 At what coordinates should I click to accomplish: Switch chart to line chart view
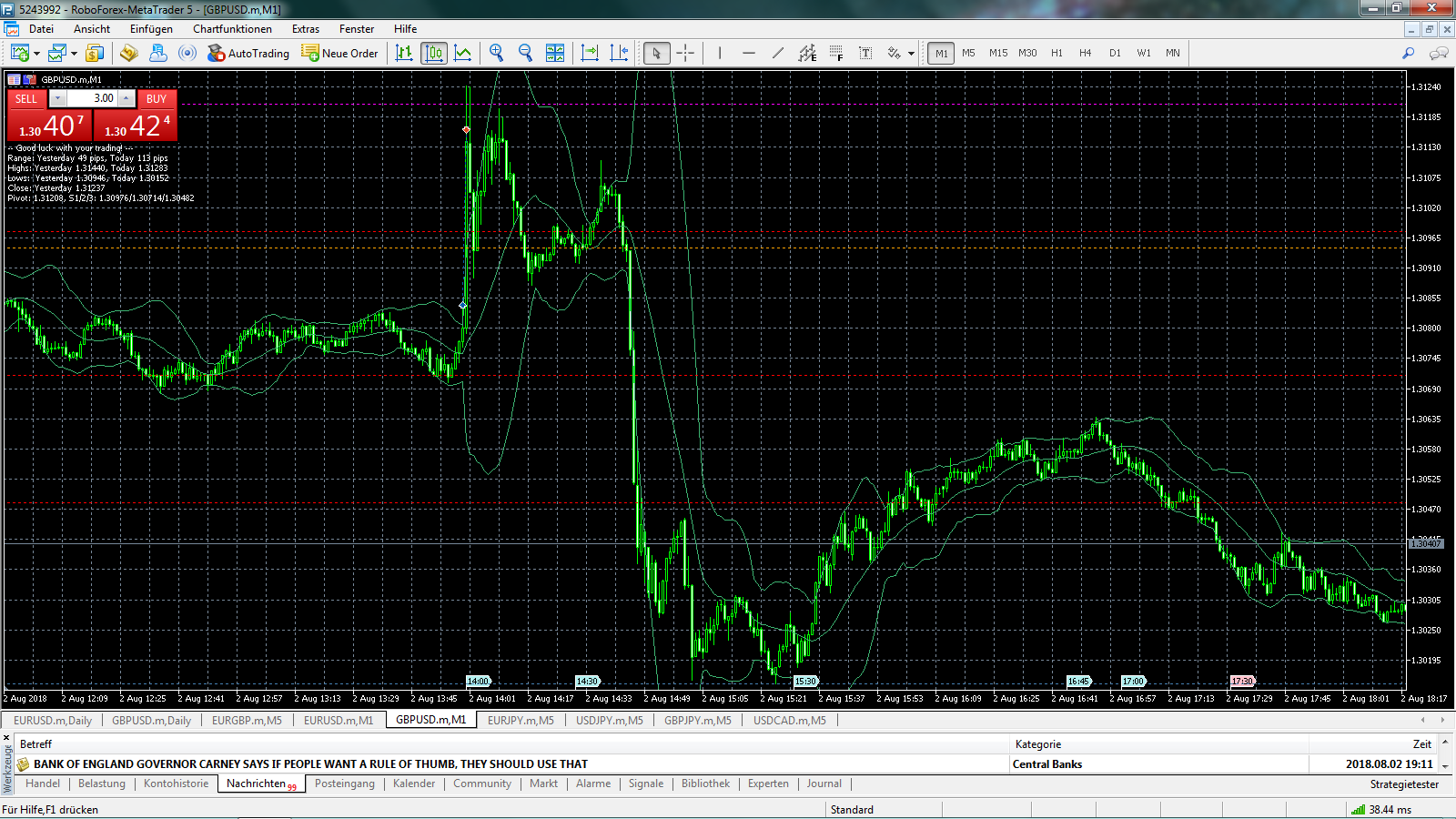(463, 53)
